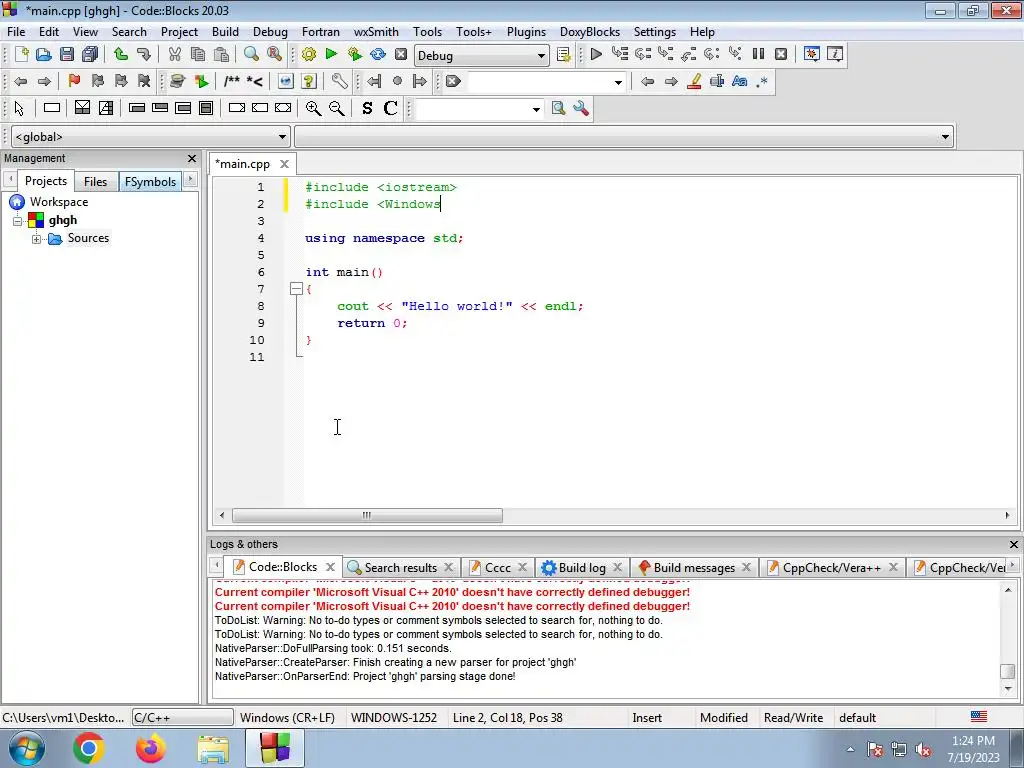Open the Plugins menu
Image resolution: width=1024 pixels, height=768 pixels.
[526, 32]
